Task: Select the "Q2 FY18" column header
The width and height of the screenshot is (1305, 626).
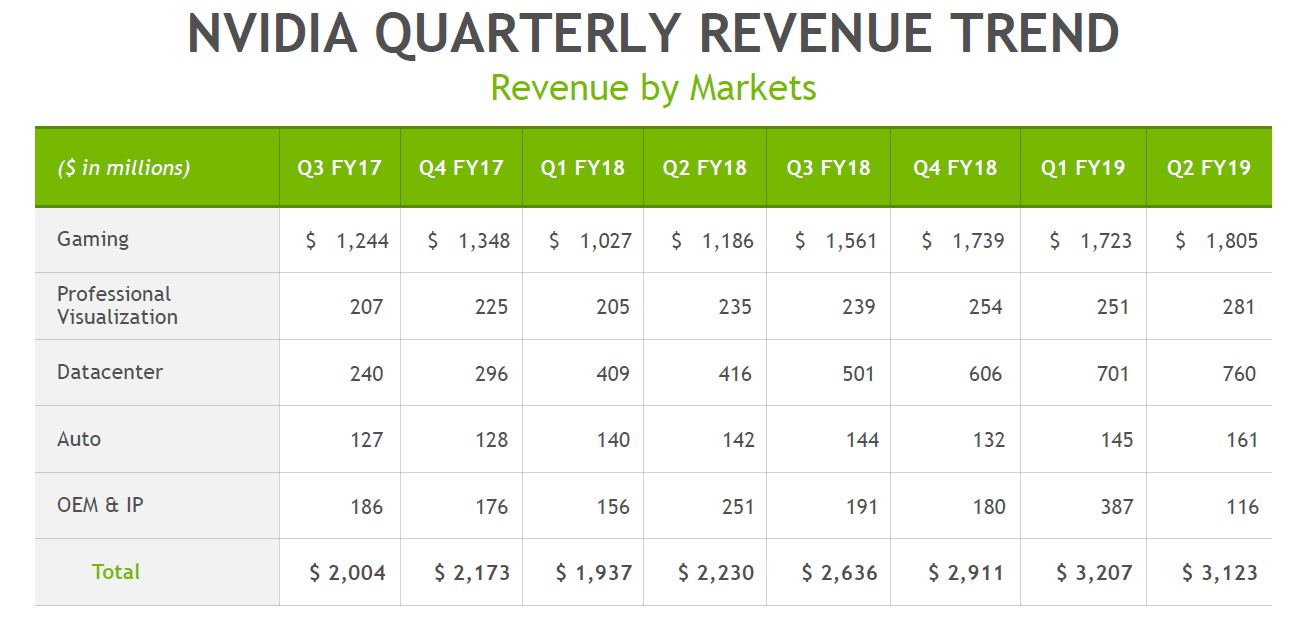Action: click(705, 168)
